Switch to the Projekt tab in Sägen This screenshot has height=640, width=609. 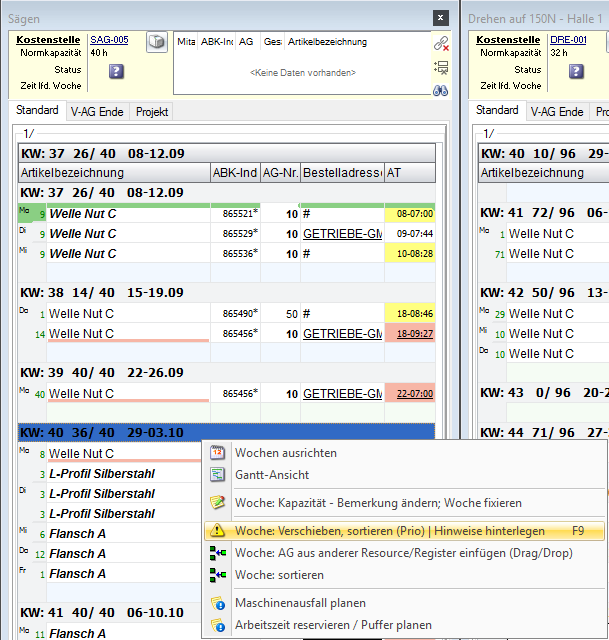point(152,112)
